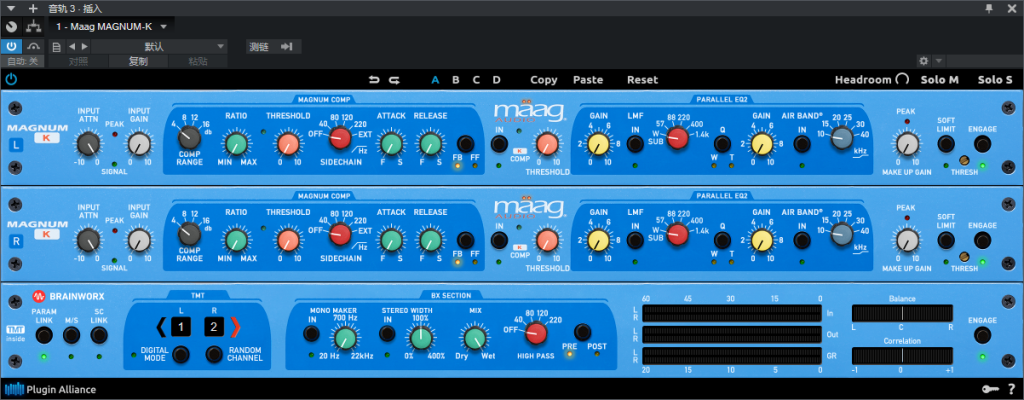Screen dimensions: 1024x400
Task: Toggle Digital Mode button
Action: pos(181,354)
